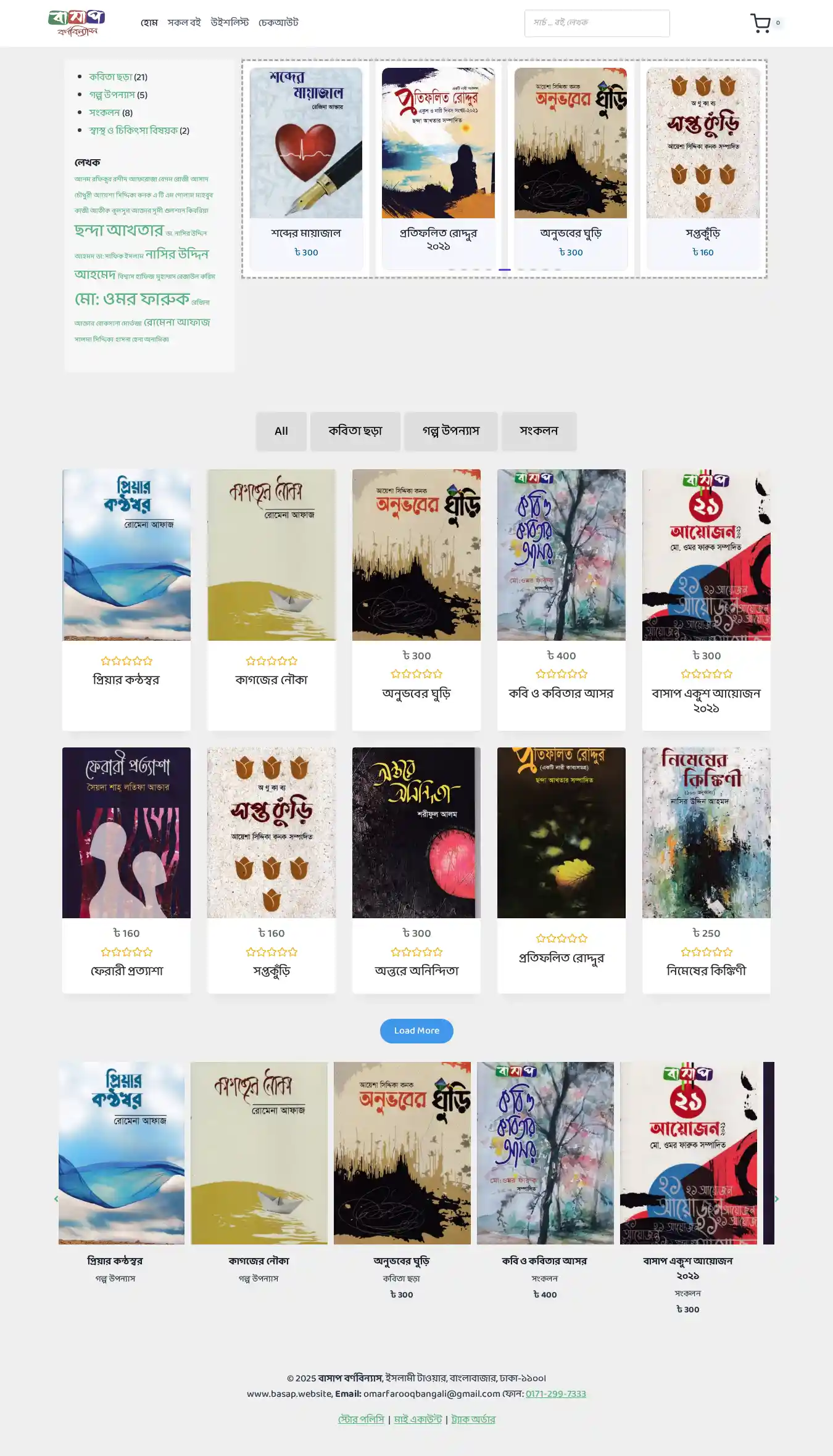
Task: Open সকল বই menu item
Action: tap(184, 23)
